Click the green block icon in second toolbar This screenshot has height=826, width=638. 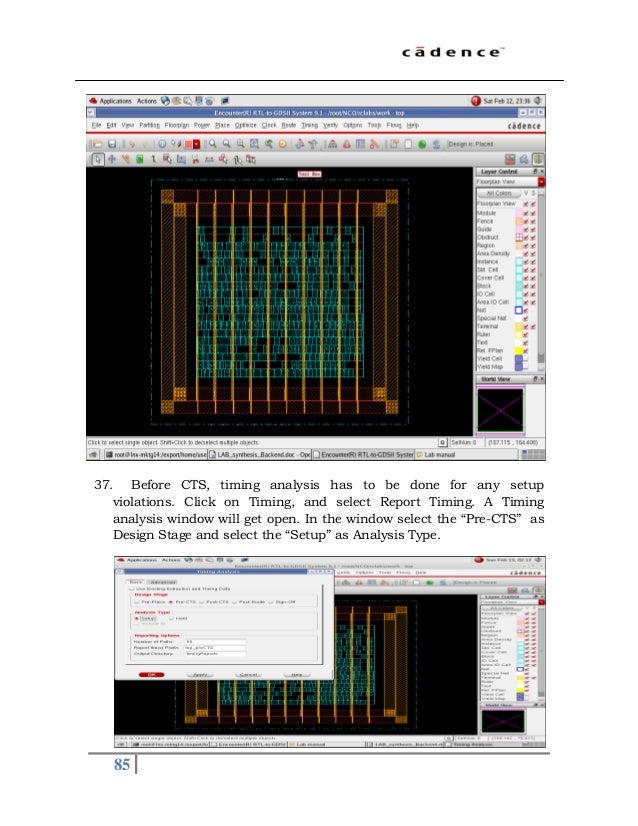[140, 159]
